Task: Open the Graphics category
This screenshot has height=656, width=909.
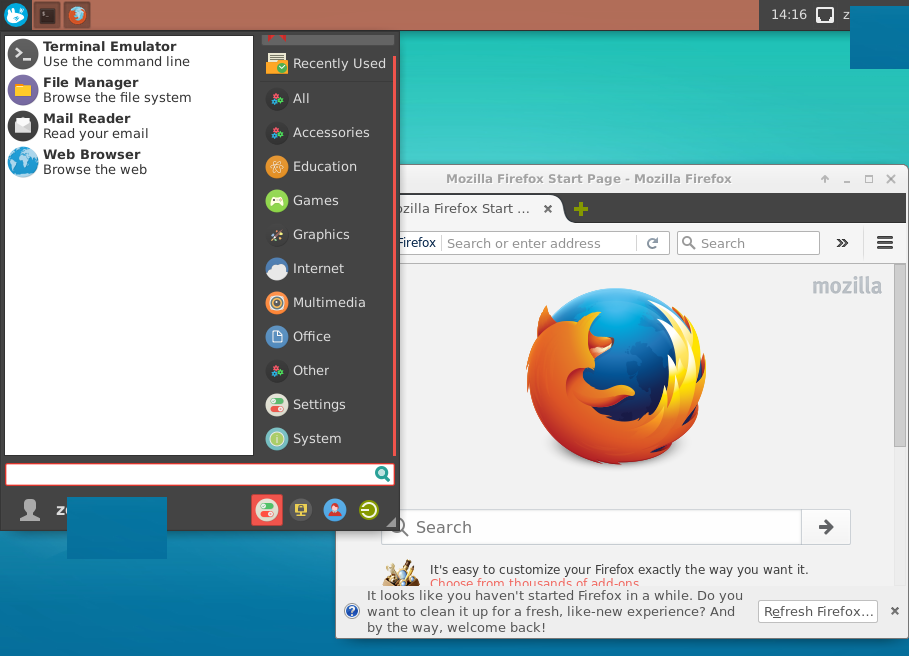Action: [326, 235]
